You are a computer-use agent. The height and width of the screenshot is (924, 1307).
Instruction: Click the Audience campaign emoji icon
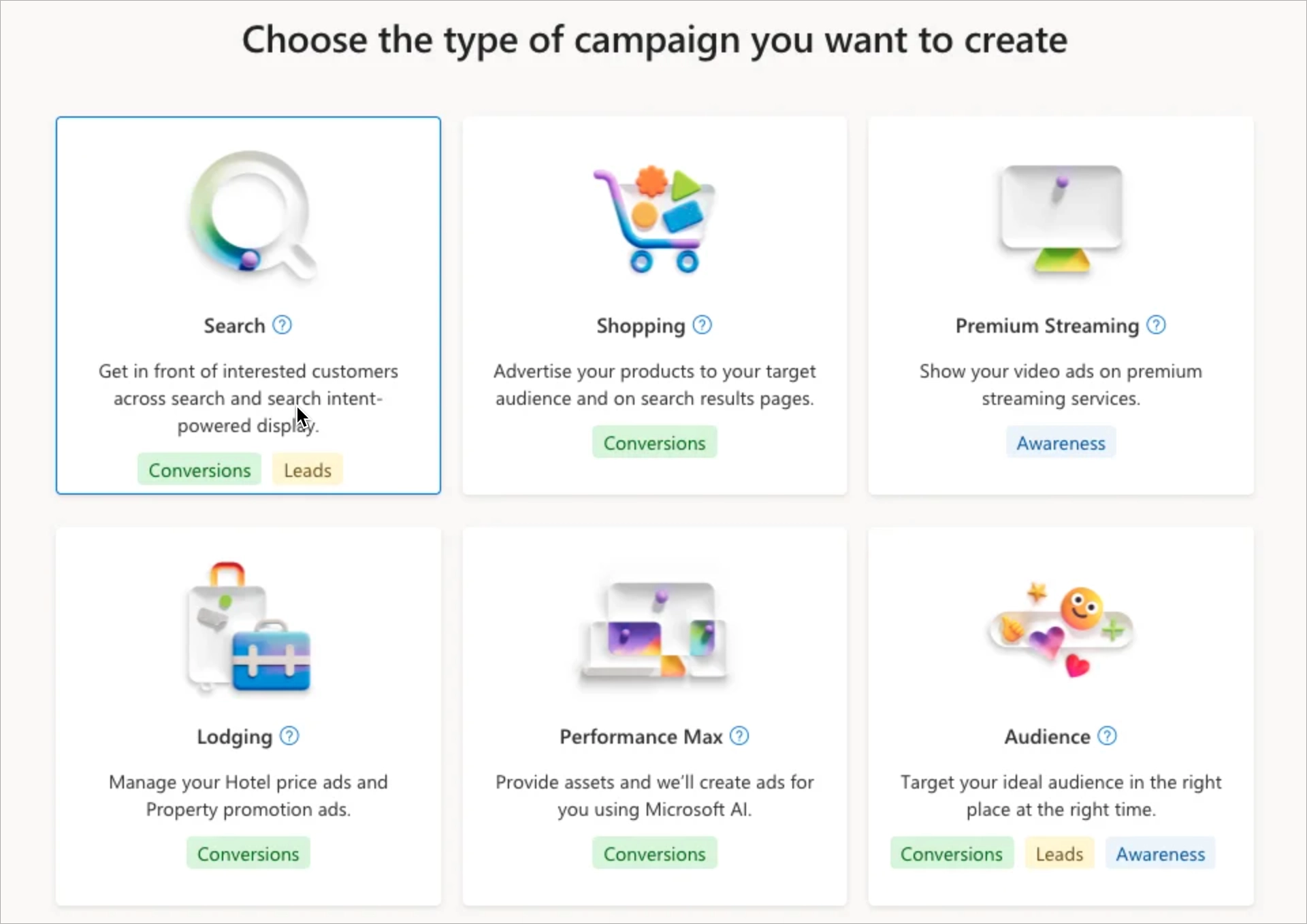coord(1060,629)
